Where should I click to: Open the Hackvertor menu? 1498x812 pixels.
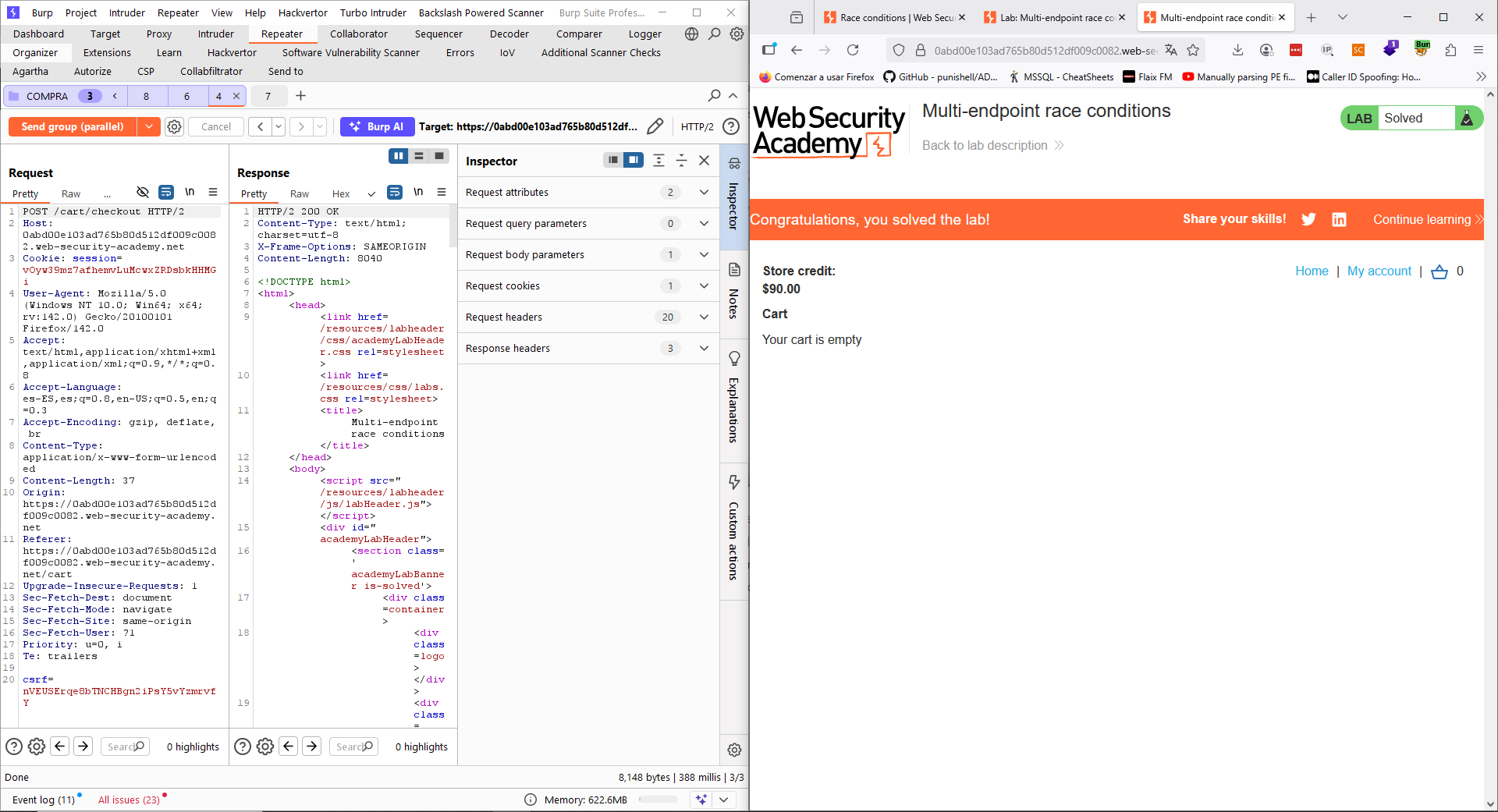point(303,12)
